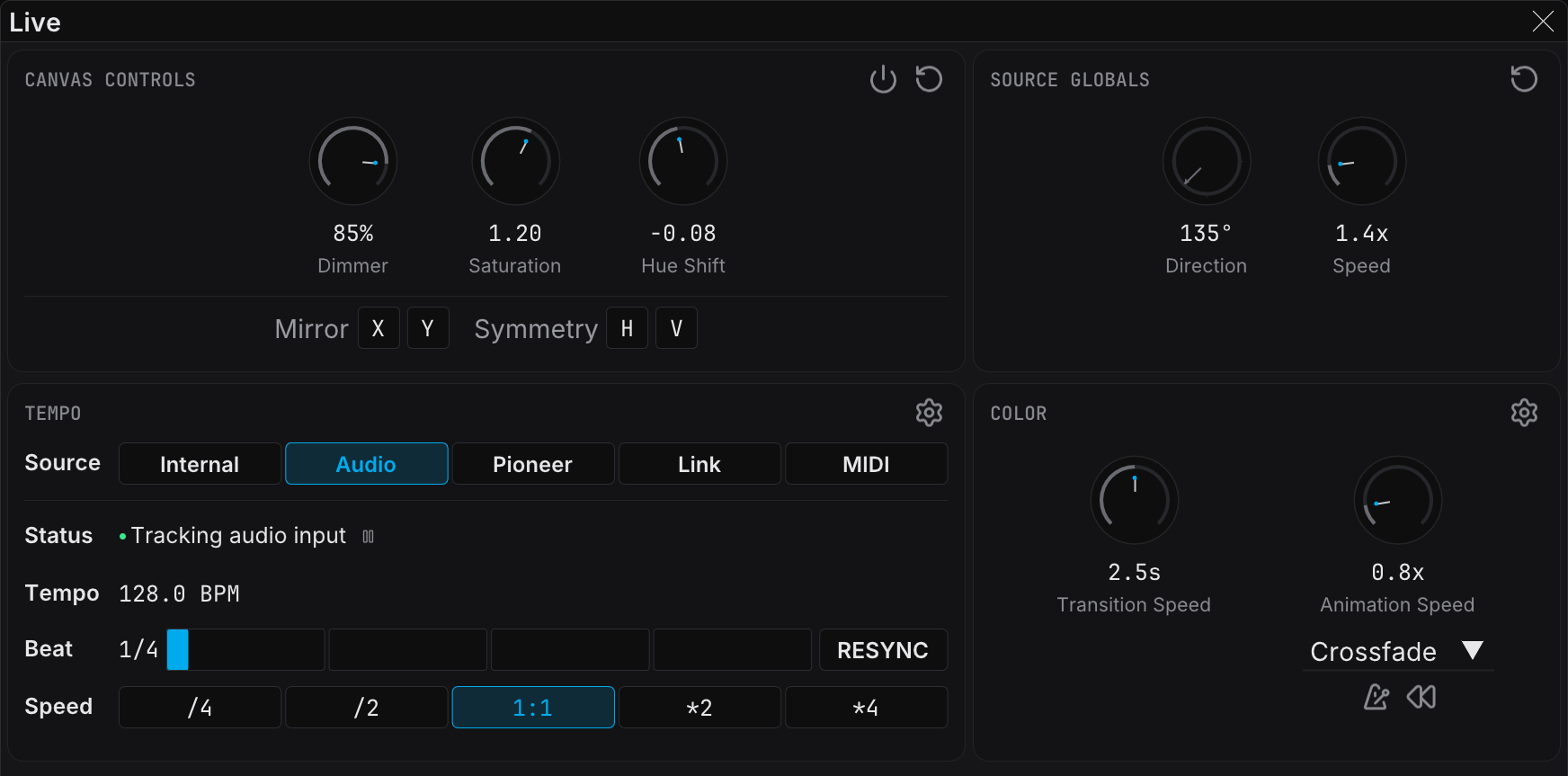Screen dimensions: 1568x776
Task: Open Tempo settings gear
Action: point(929,413)
